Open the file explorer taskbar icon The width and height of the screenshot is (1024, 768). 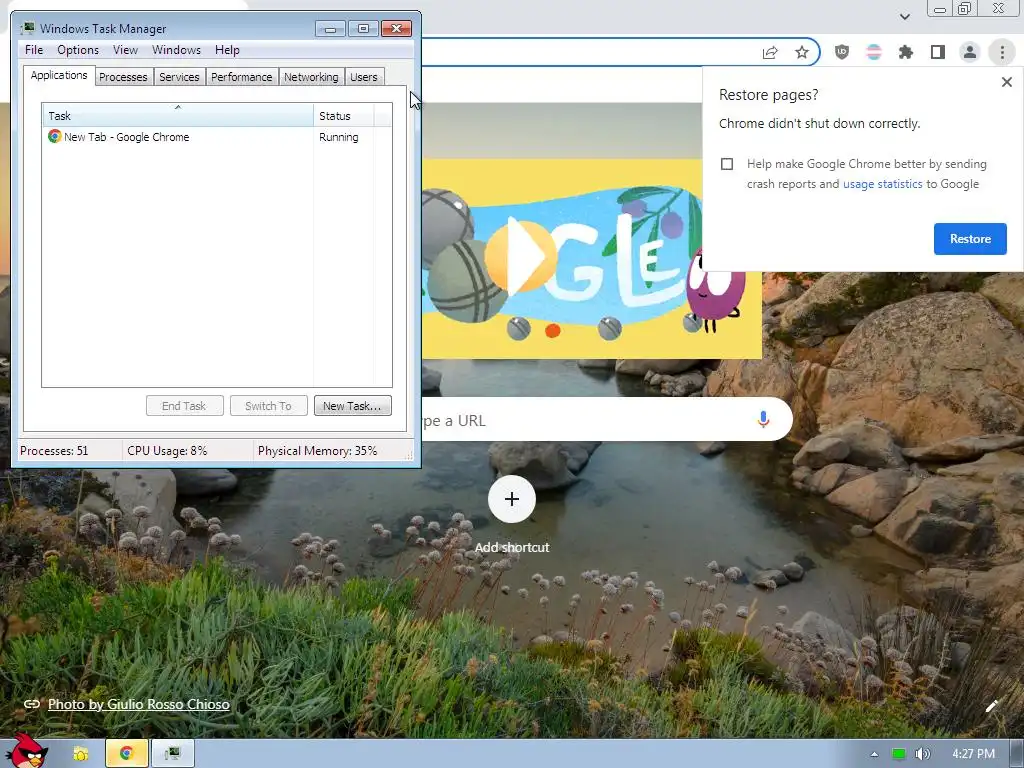pos(80,754)
